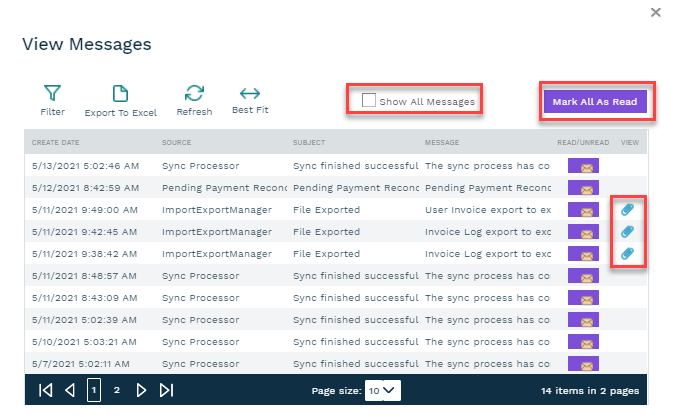Jump to the first page
This screenshot has height=418, width=674.
(45, 390)
